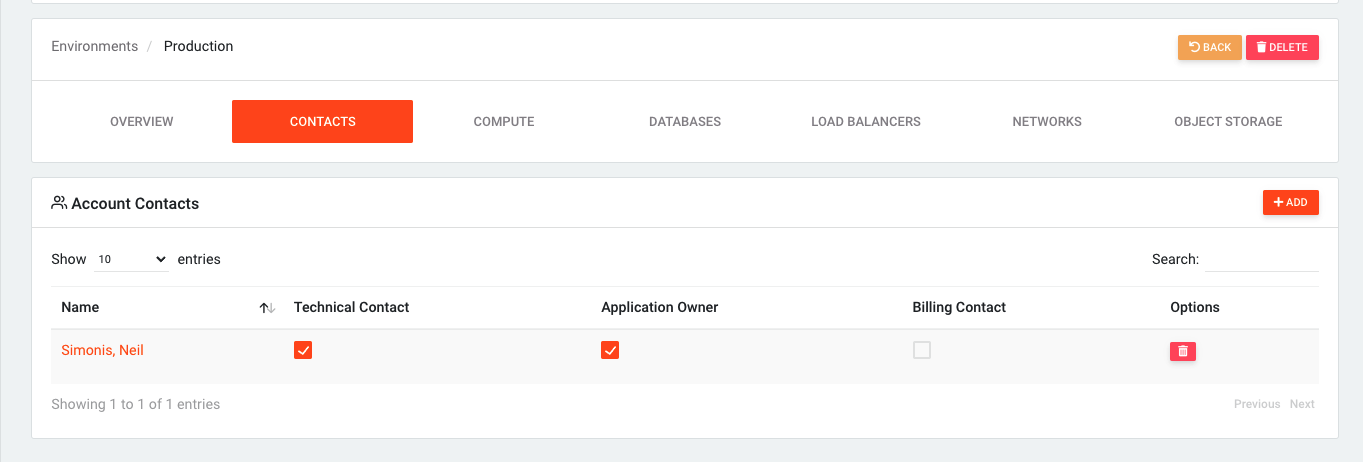Open the Show entries dropdown
Image resolution: width=1363 pixels, height=462 pixels.
tap(132, 259)
